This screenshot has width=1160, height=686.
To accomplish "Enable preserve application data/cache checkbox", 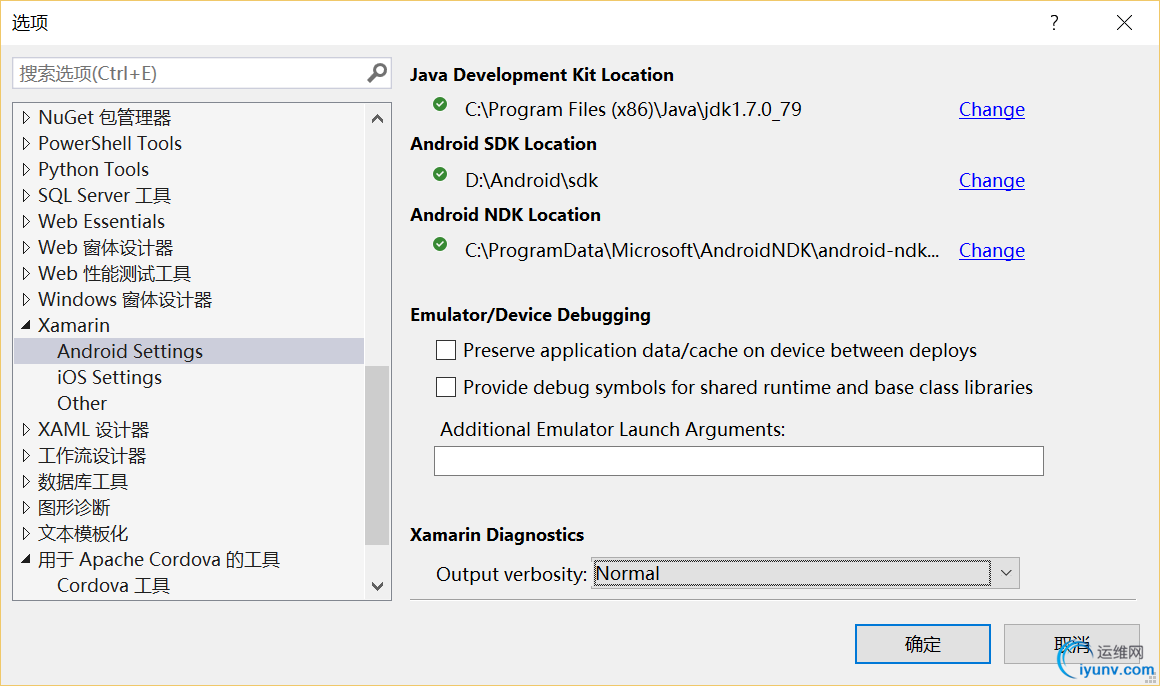I will point(445,350).
